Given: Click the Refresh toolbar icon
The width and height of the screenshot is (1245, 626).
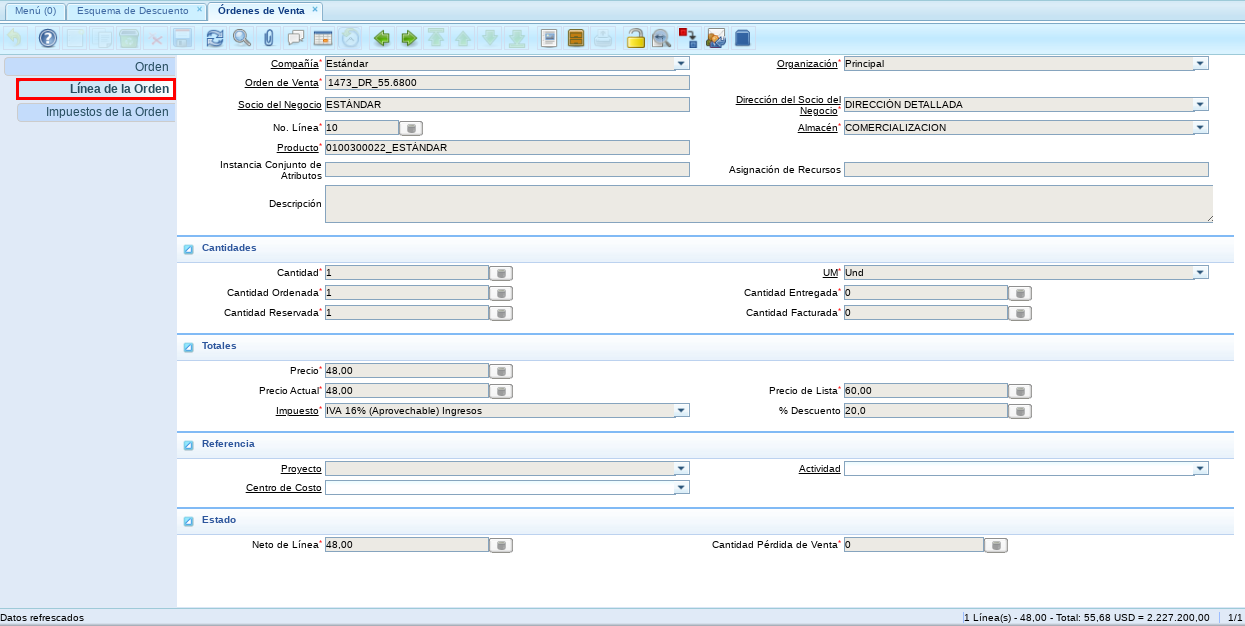Looking at the screenshot, I should [x=215, y=39].
